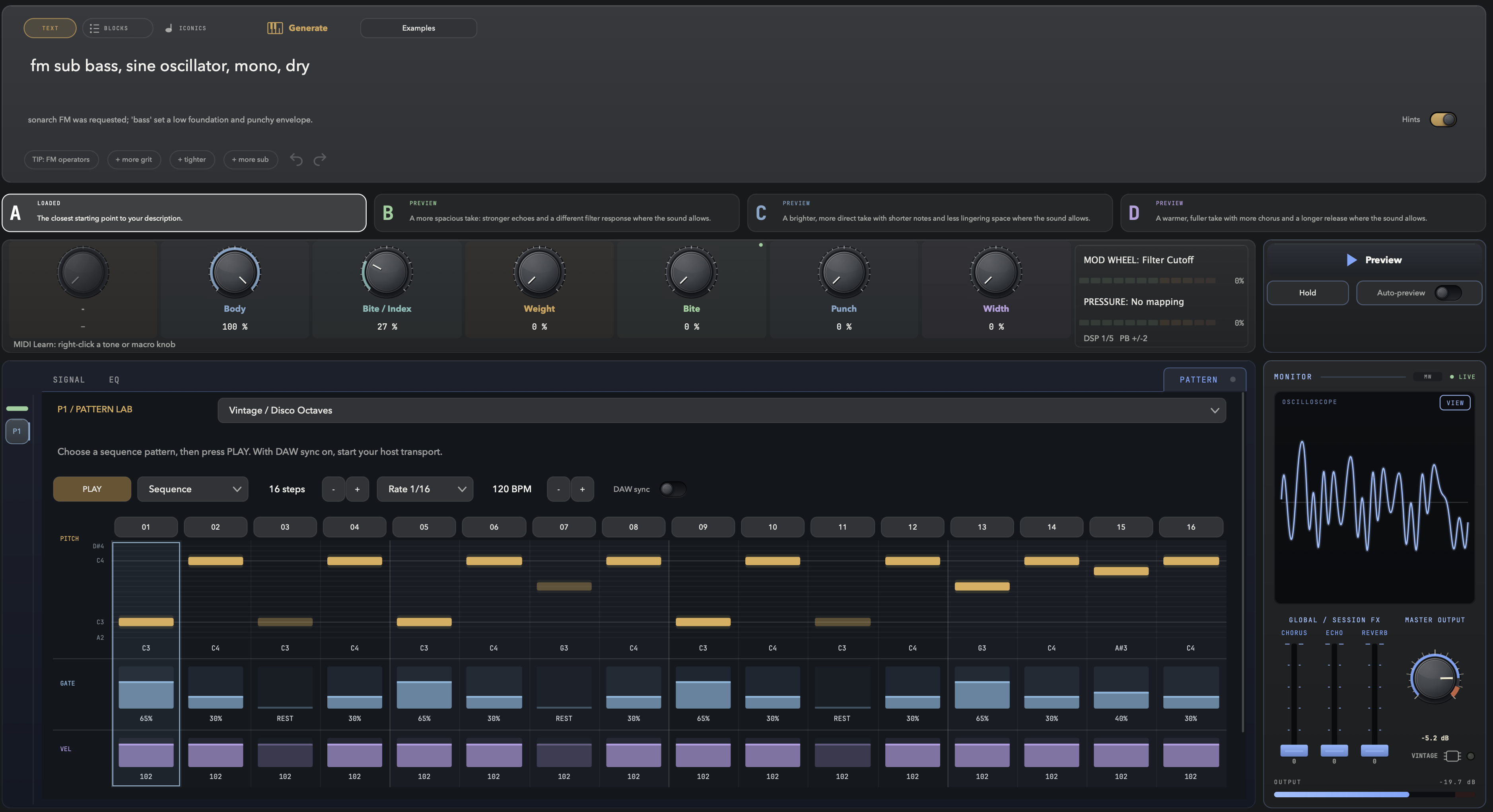Switch to the BLOCKS mode tab

coord(118,28)
